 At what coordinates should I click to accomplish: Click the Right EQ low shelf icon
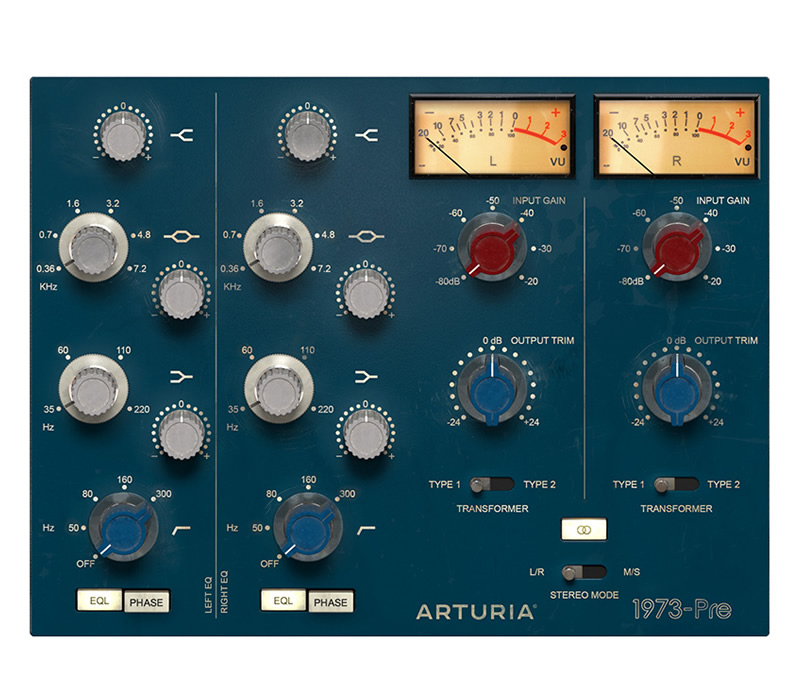click(366, 377)
